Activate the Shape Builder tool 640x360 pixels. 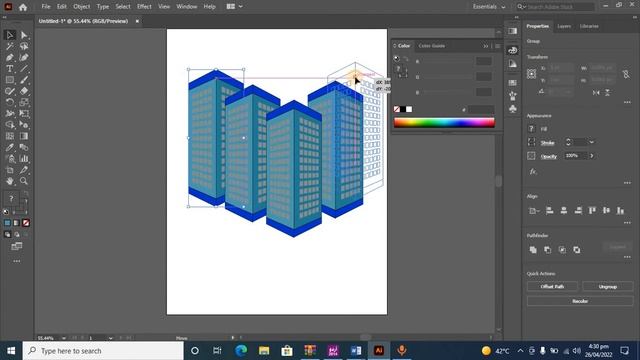(x=10, y=125)
